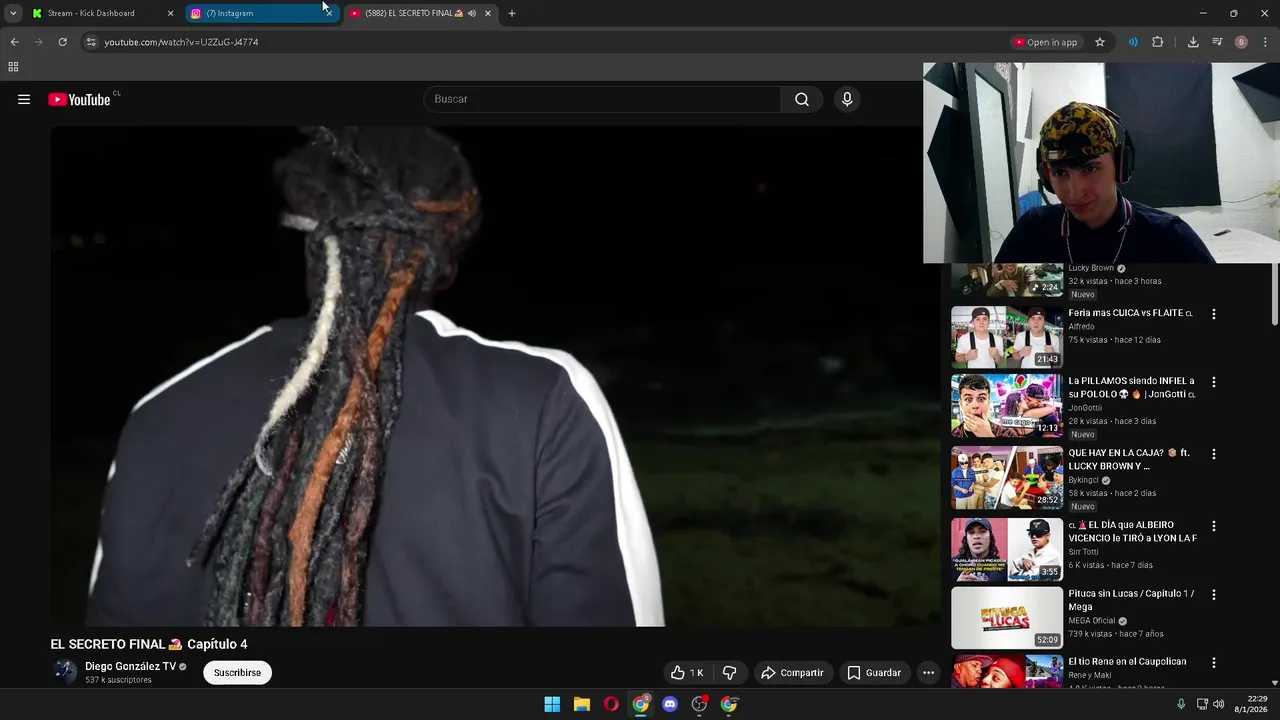Click the search magnifier button
The width and height of the screenshot is (1280, 720).
[802, 99]
